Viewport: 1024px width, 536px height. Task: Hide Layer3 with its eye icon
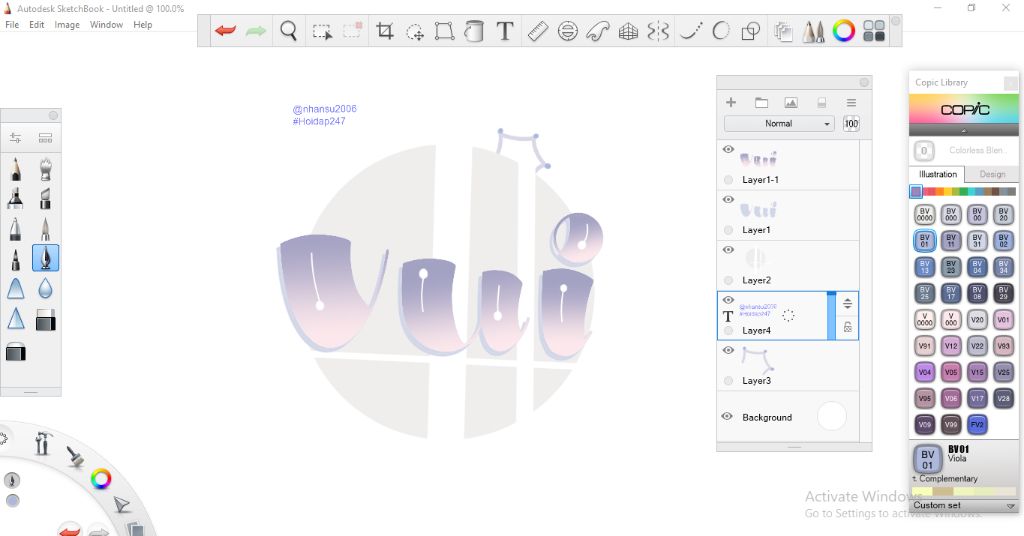pos(728,351)
